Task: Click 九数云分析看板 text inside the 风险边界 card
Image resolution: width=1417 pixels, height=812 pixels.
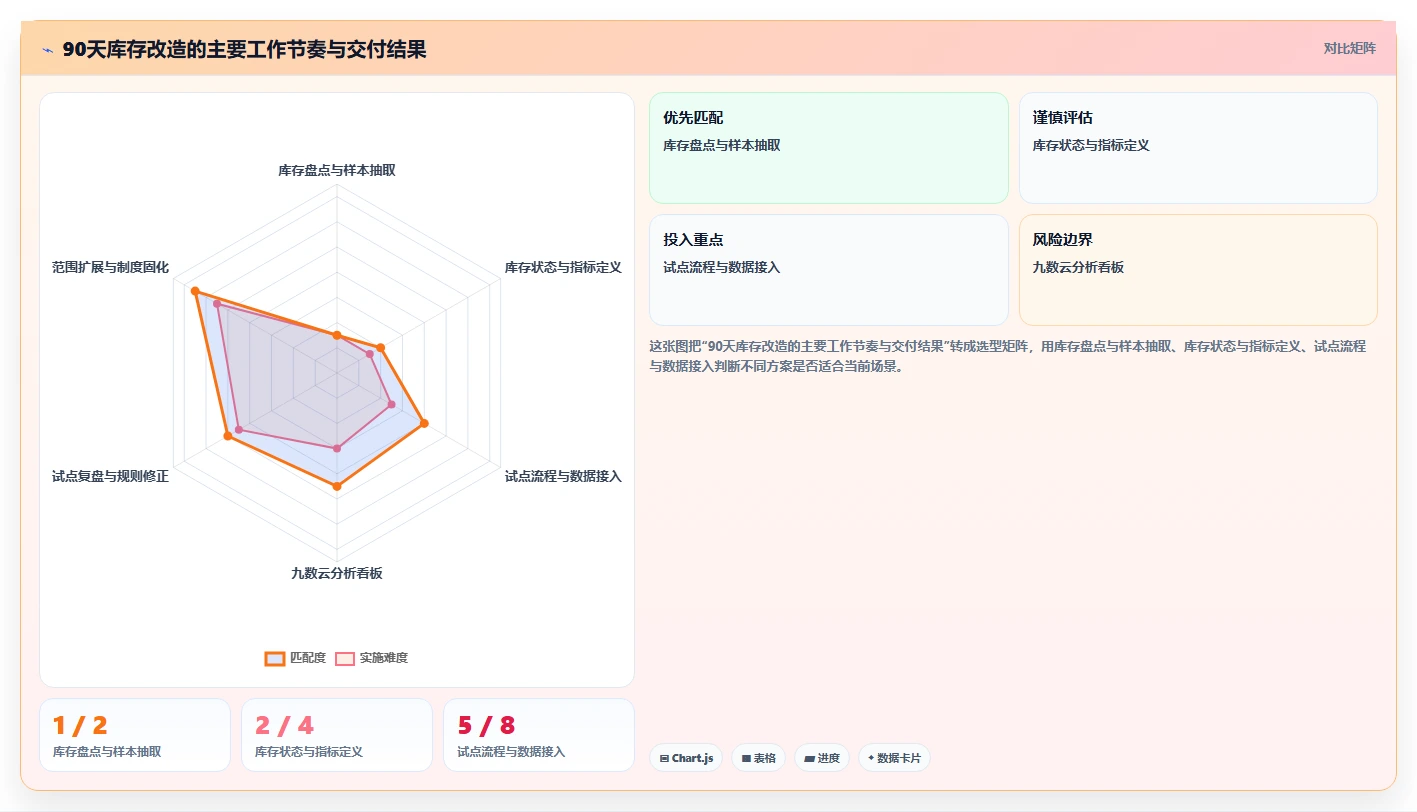Action: click(x=1078, y=267)
